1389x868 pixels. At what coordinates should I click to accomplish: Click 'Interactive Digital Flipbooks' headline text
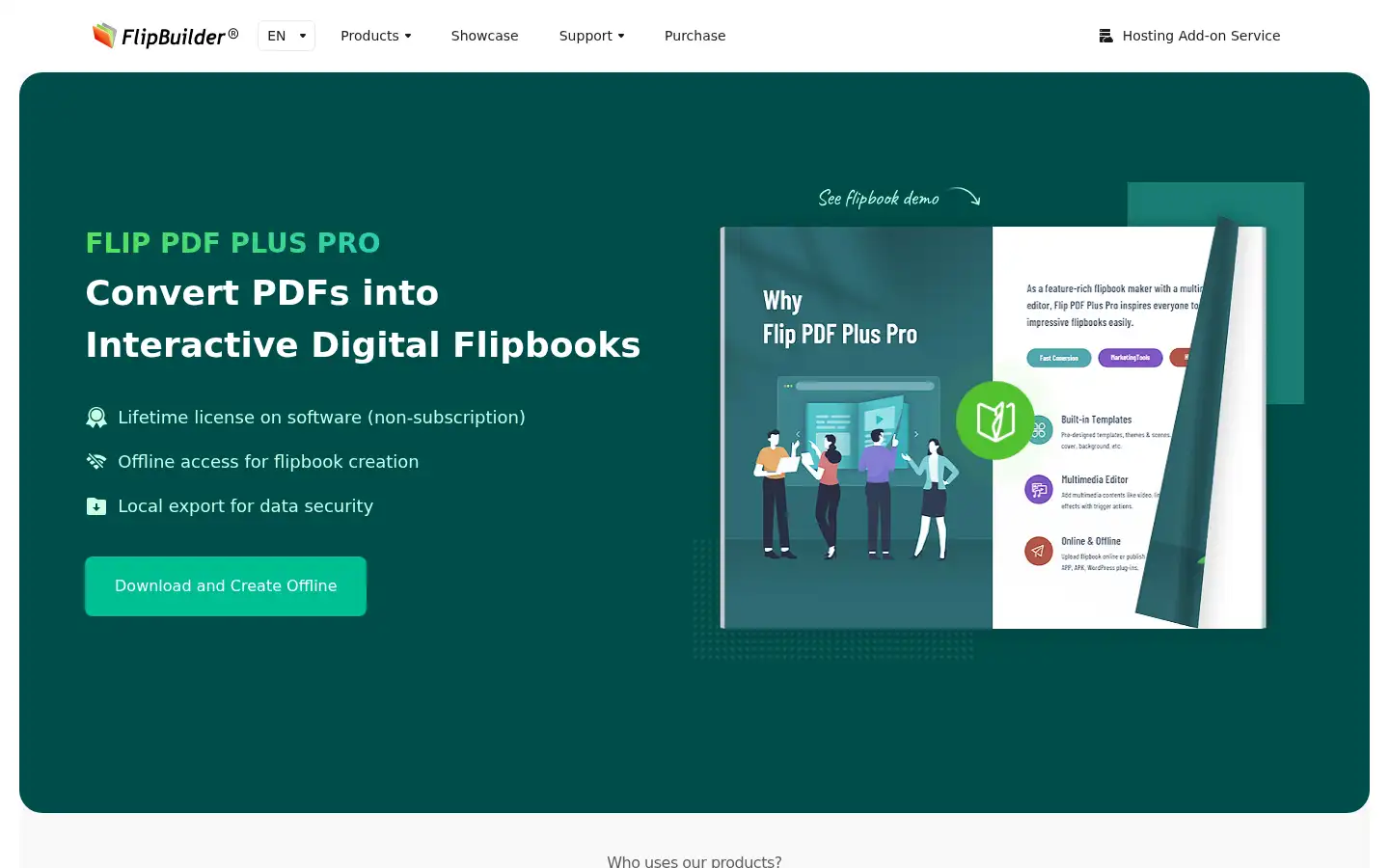coord(363,345)
